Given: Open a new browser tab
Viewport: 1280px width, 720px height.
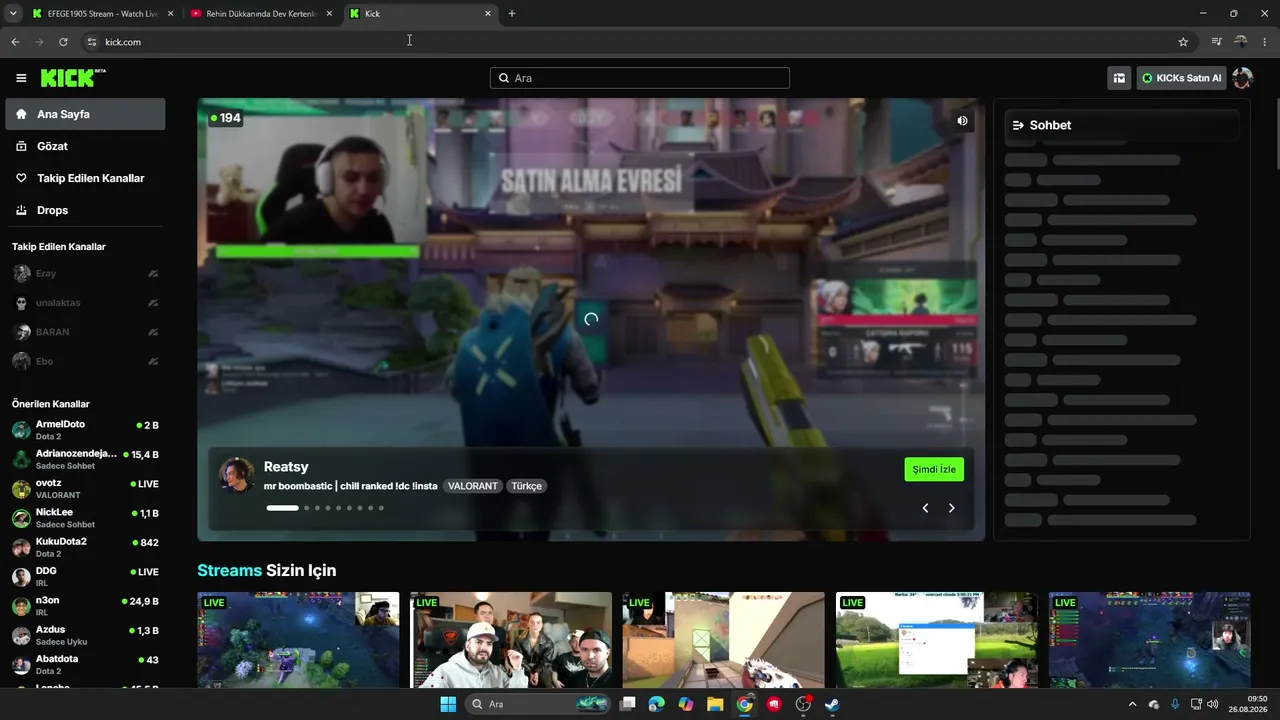Looking at the screenshot, I should (x=512, y=14).
